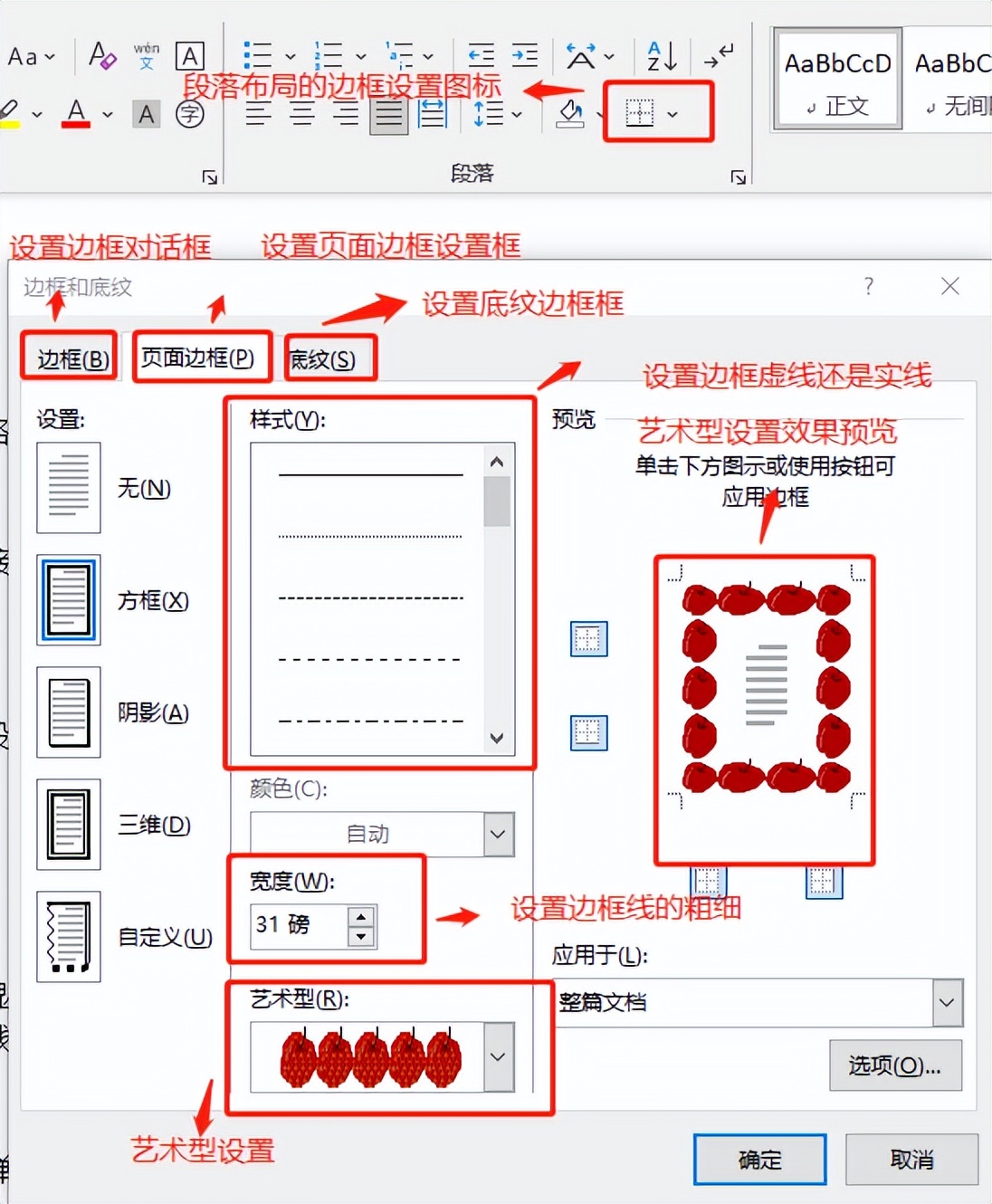The width and height of the screenshot is (992, 1204).
Task: Click the Borders icon in paragraph group
Action: [640, 113]
